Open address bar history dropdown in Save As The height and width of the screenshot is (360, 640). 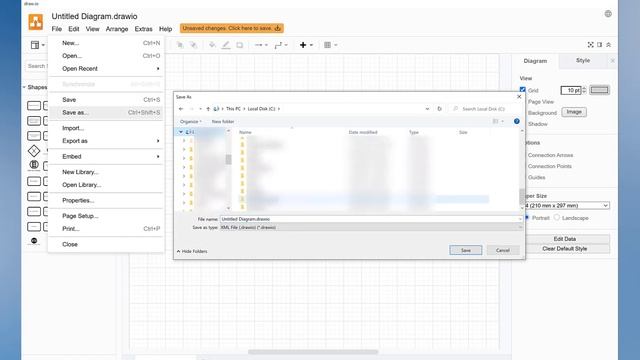coord(427,109)
